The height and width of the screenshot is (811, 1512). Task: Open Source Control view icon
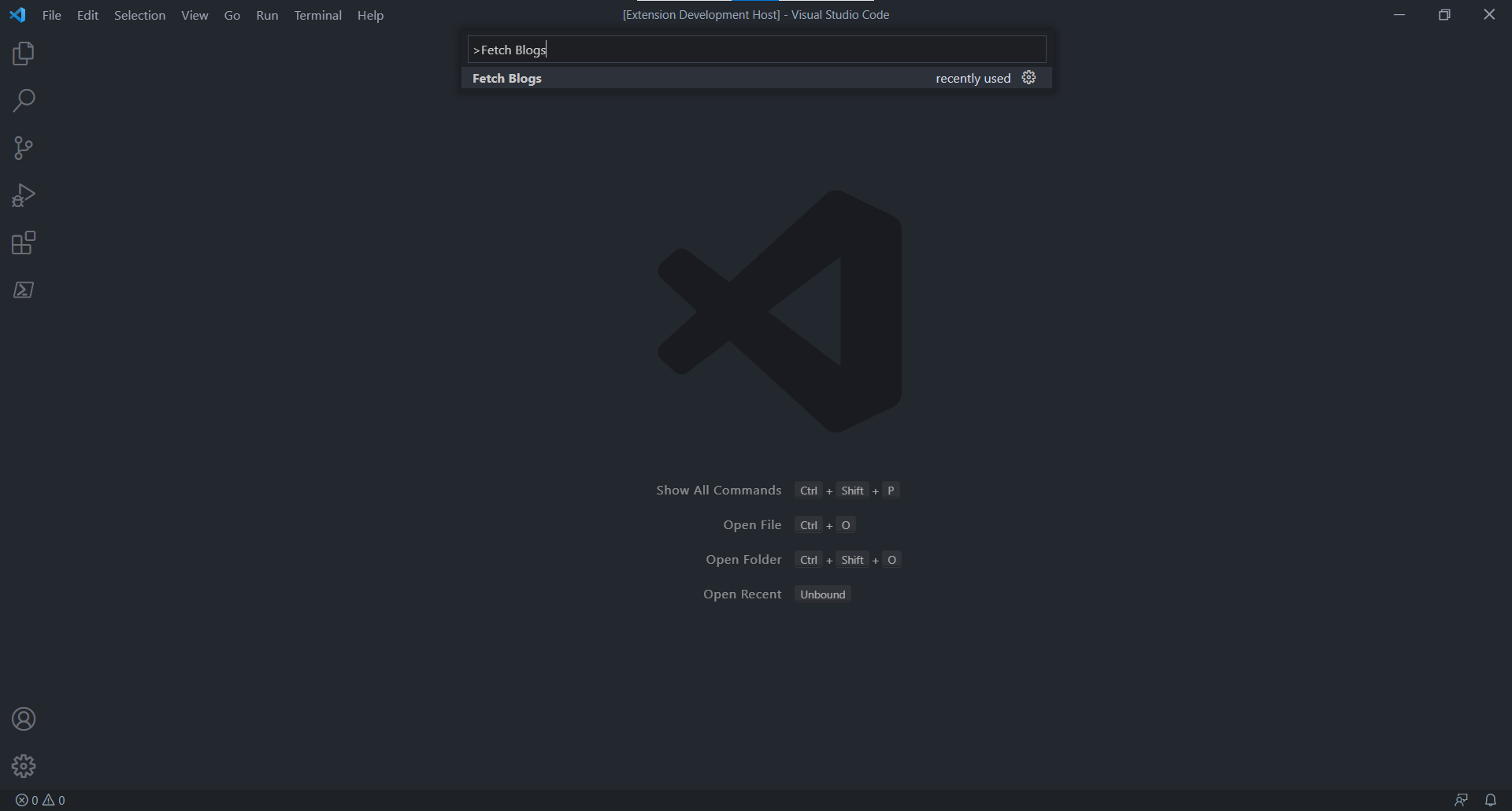click(x=24, y=148)
